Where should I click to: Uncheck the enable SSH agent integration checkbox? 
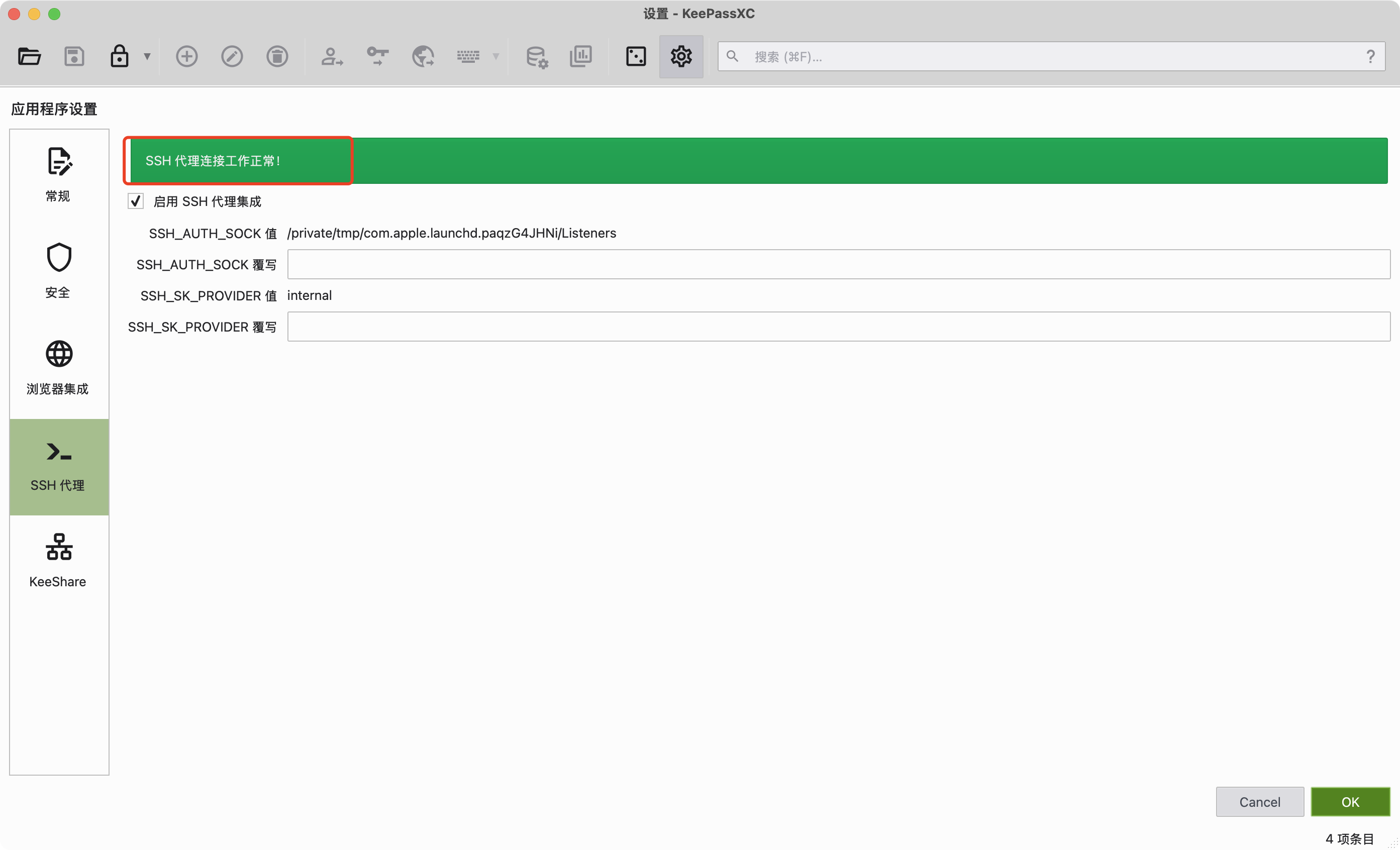coord(136,201)
